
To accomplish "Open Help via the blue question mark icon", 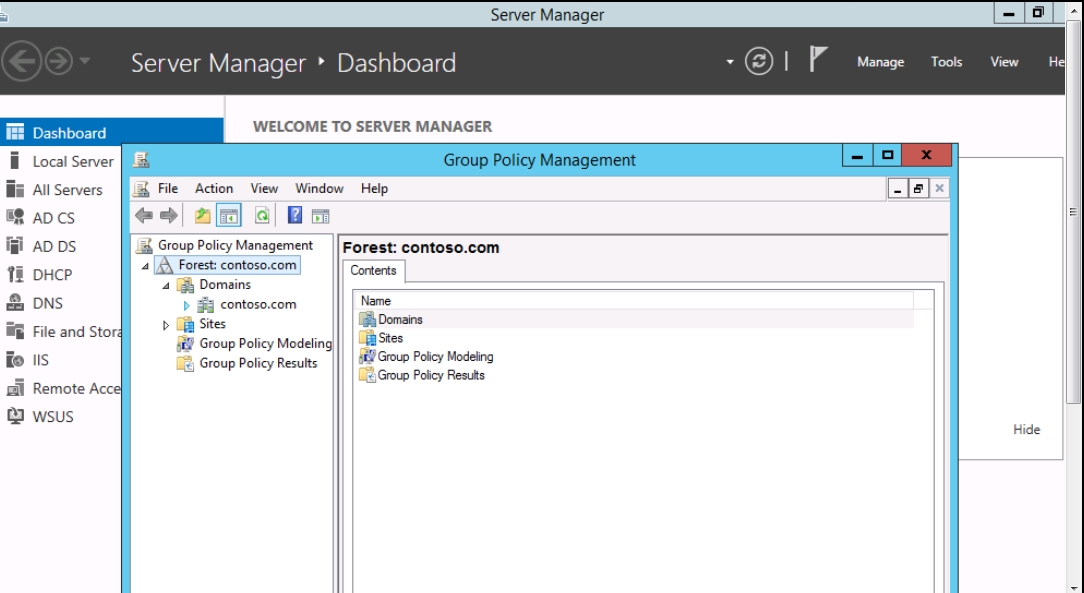I will 295,216.
